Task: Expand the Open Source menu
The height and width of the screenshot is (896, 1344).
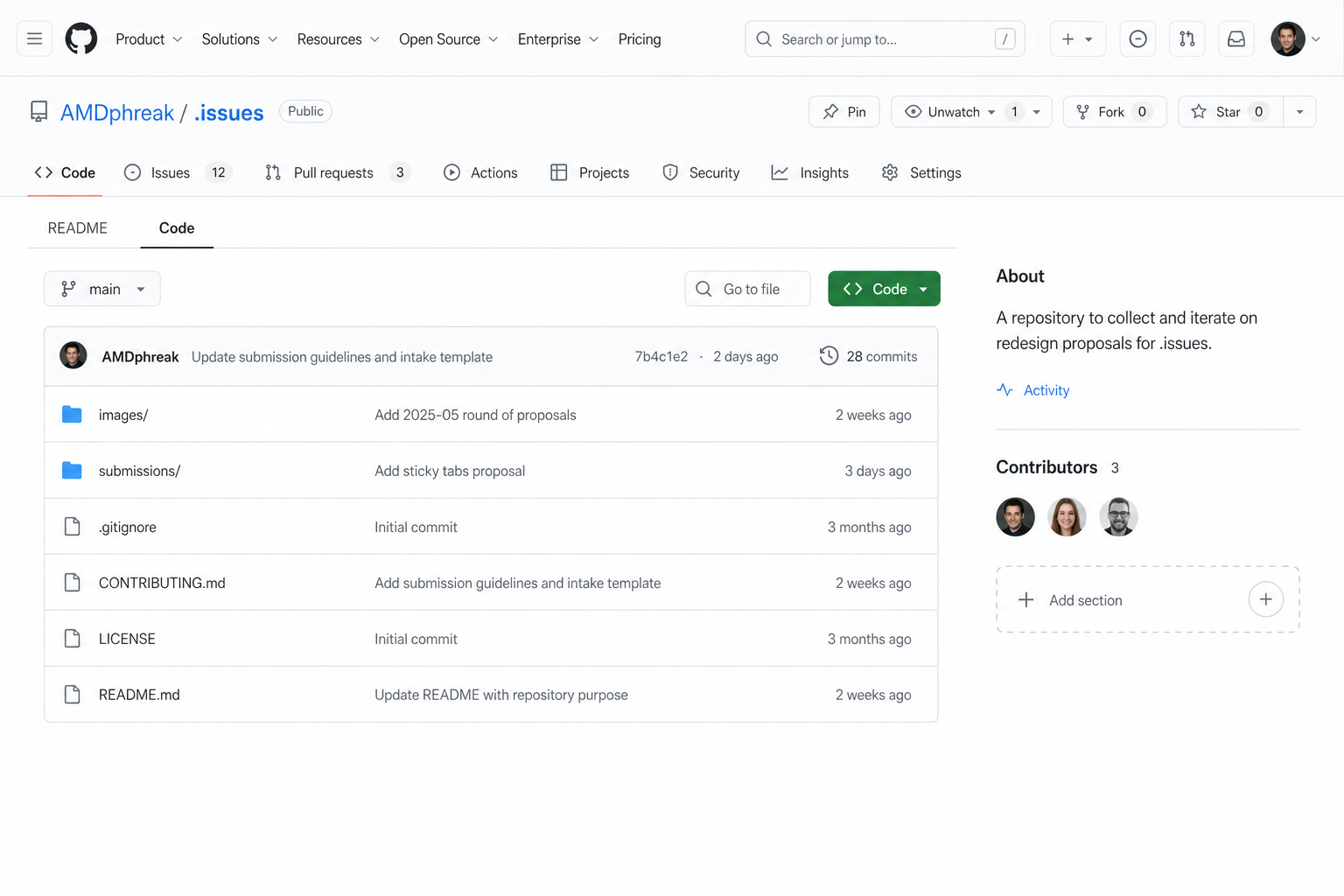Action: (x=449, y=39)
